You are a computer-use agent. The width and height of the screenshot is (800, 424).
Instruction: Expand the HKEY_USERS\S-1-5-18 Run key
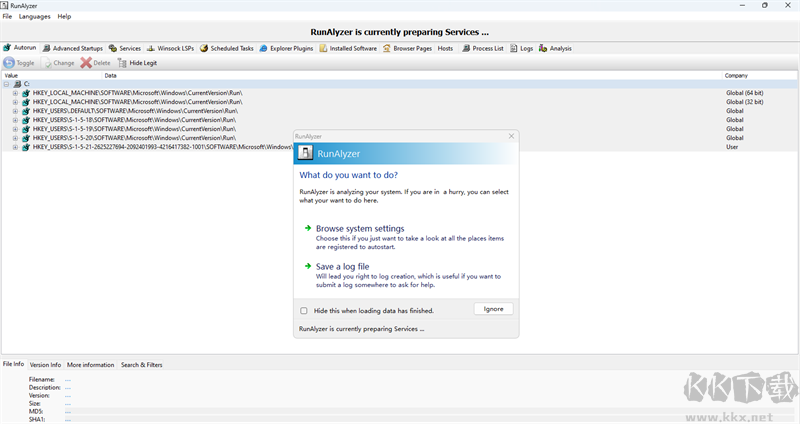[16, 120]
